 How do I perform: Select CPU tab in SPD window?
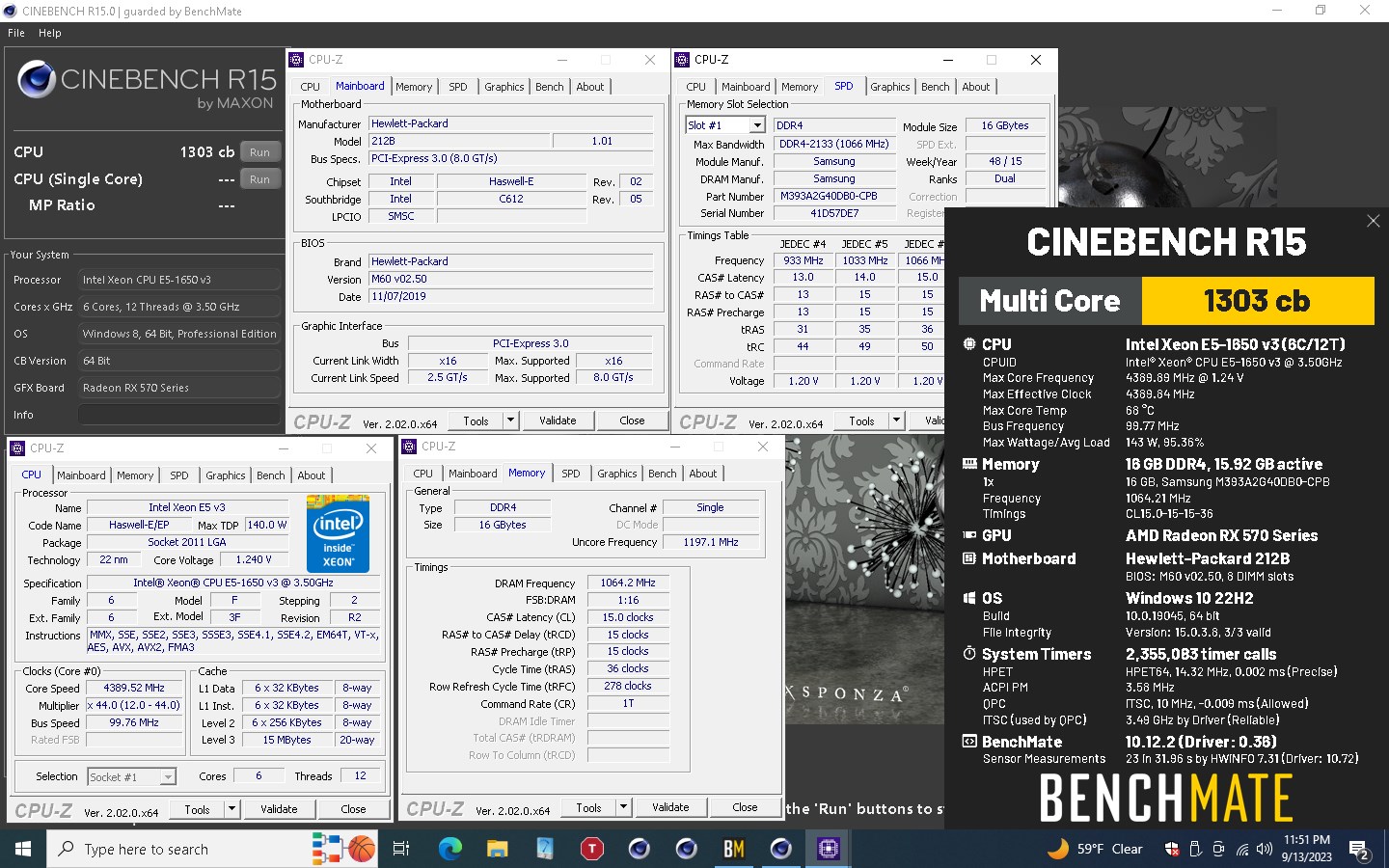pos(695,87)
